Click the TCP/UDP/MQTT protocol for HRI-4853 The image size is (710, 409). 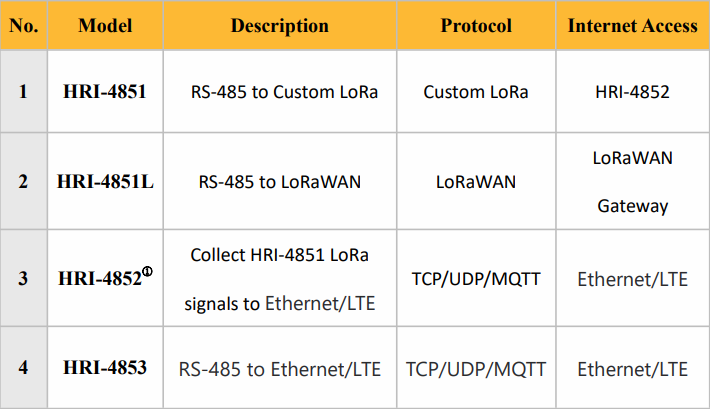(x=476, y=369)
